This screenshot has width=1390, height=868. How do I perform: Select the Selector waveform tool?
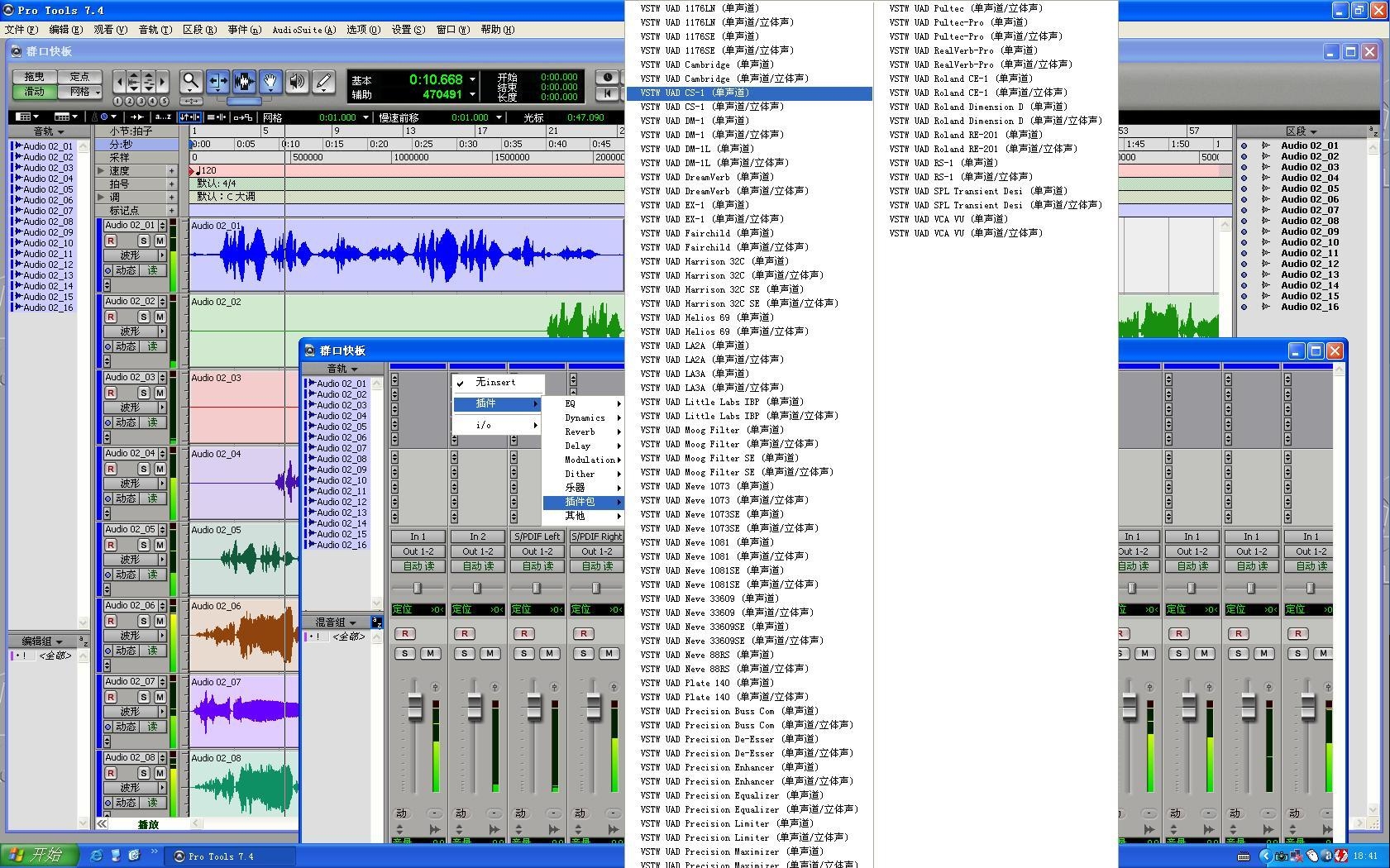244,81
